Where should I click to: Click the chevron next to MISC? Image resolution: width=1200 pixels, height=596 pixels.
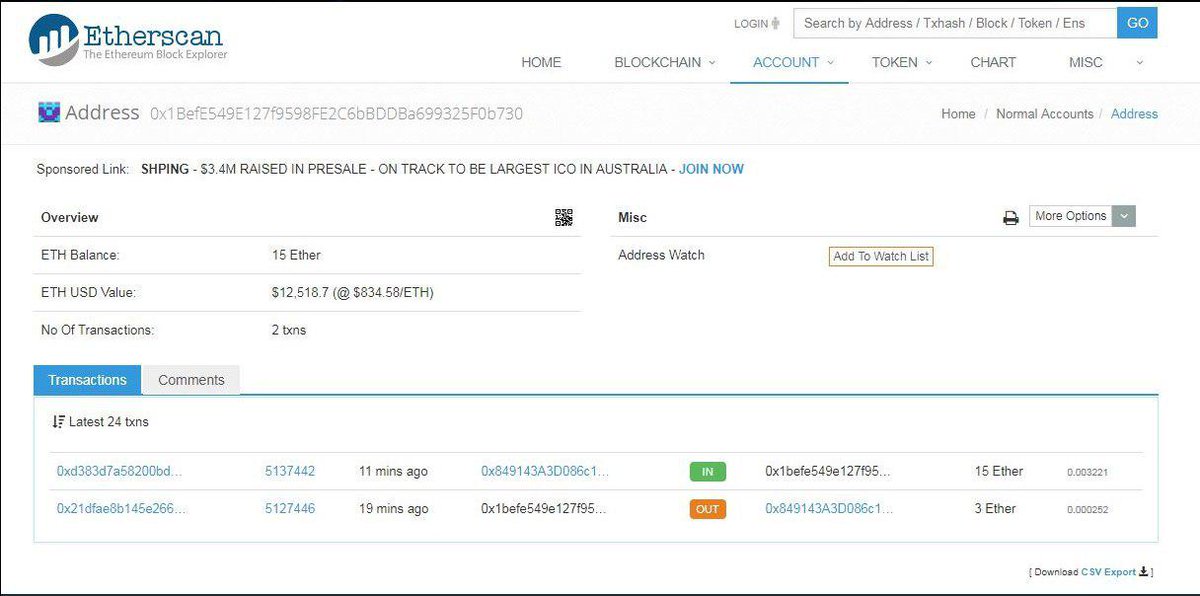pyautogui.click(x=1139, y=62)
